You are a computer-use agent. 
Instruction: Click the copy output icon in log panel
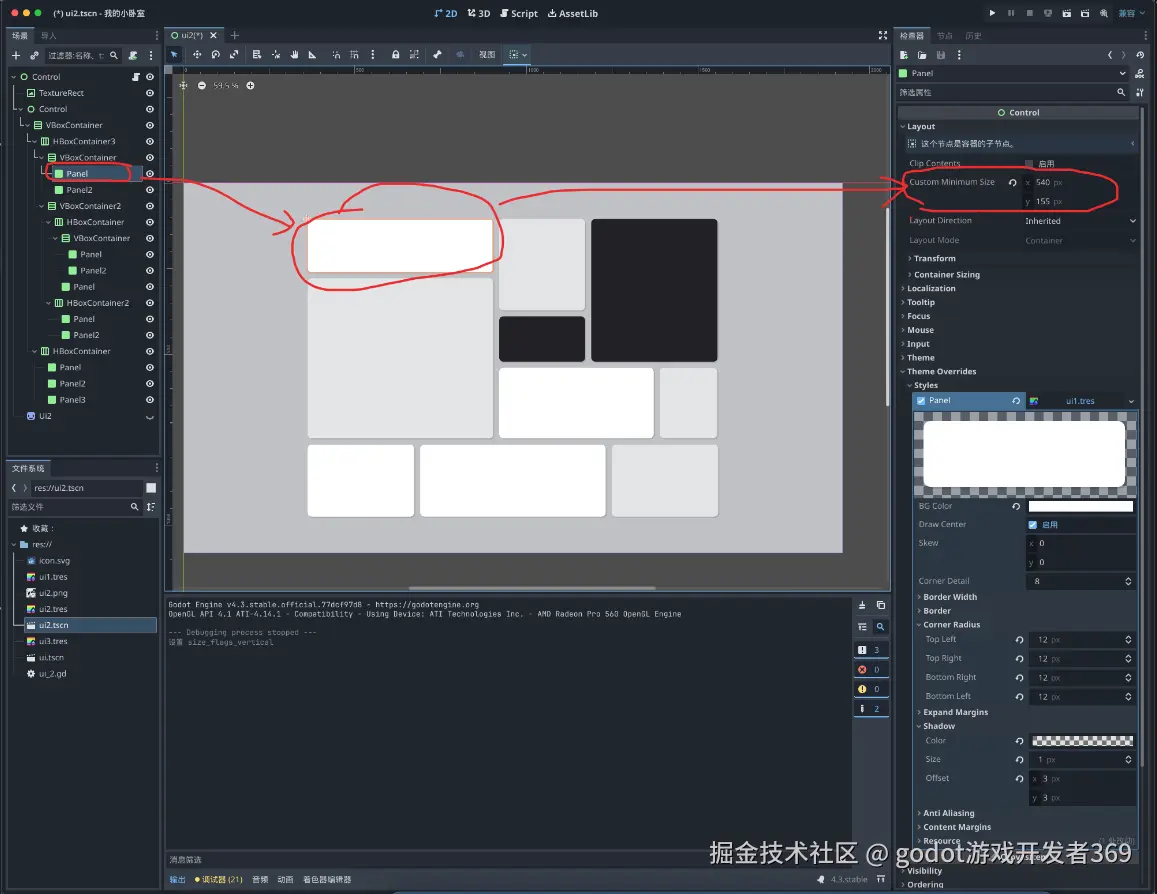(880, 605)
